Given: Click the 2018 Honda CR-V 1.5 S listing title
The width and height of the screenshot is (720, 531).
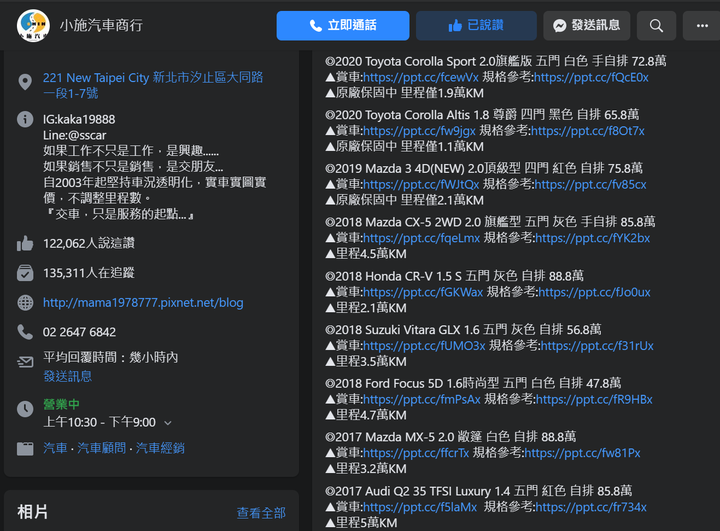Looking at the screenshot, I should pyautogui.click(x=454, y=276).
